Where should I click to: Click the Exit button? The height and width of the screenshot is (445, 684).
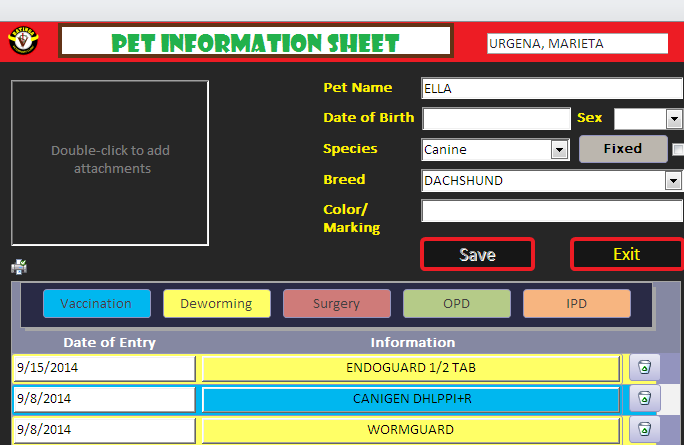626,254
